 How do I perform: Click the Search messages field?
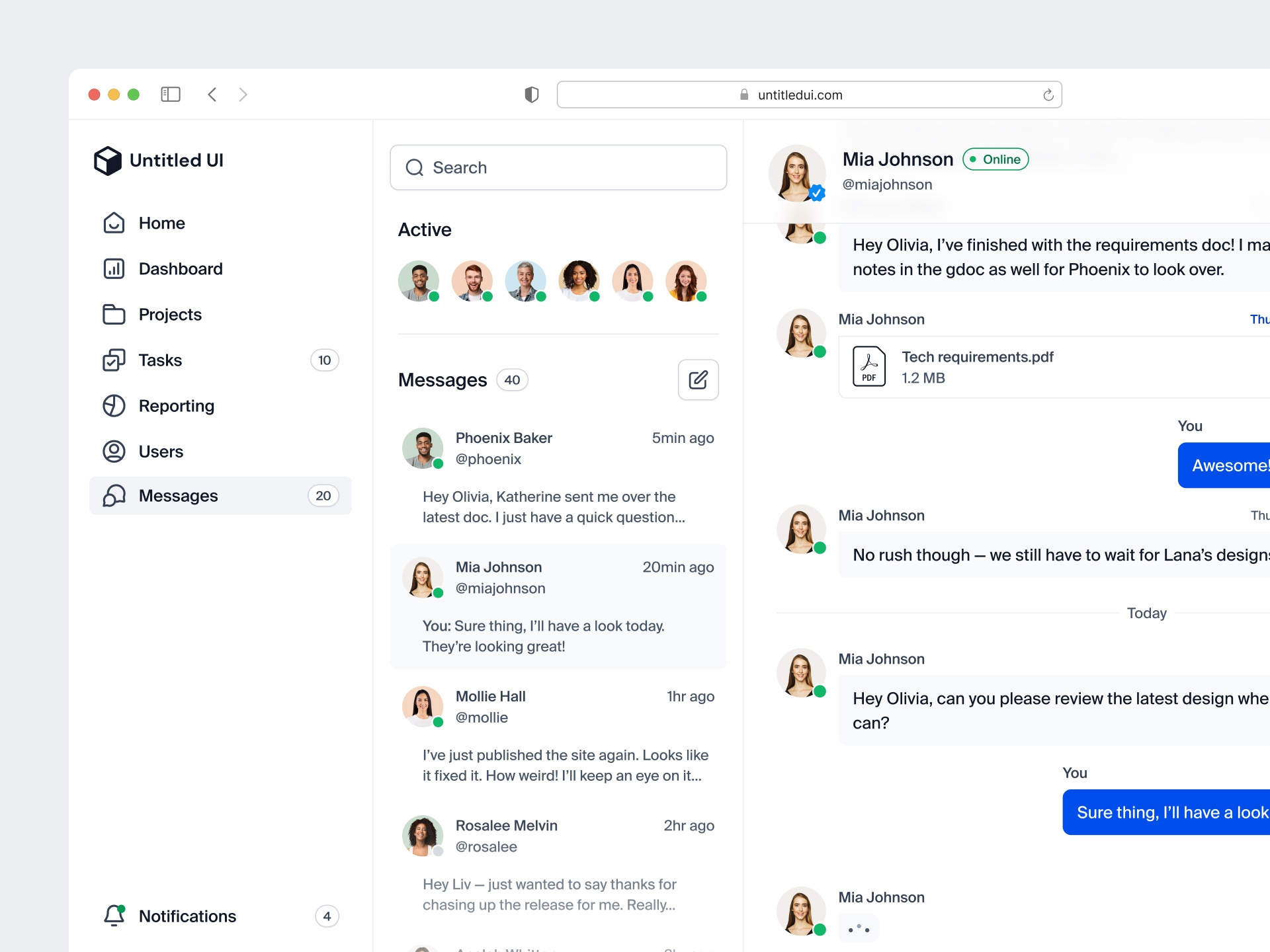coord(558,168)
